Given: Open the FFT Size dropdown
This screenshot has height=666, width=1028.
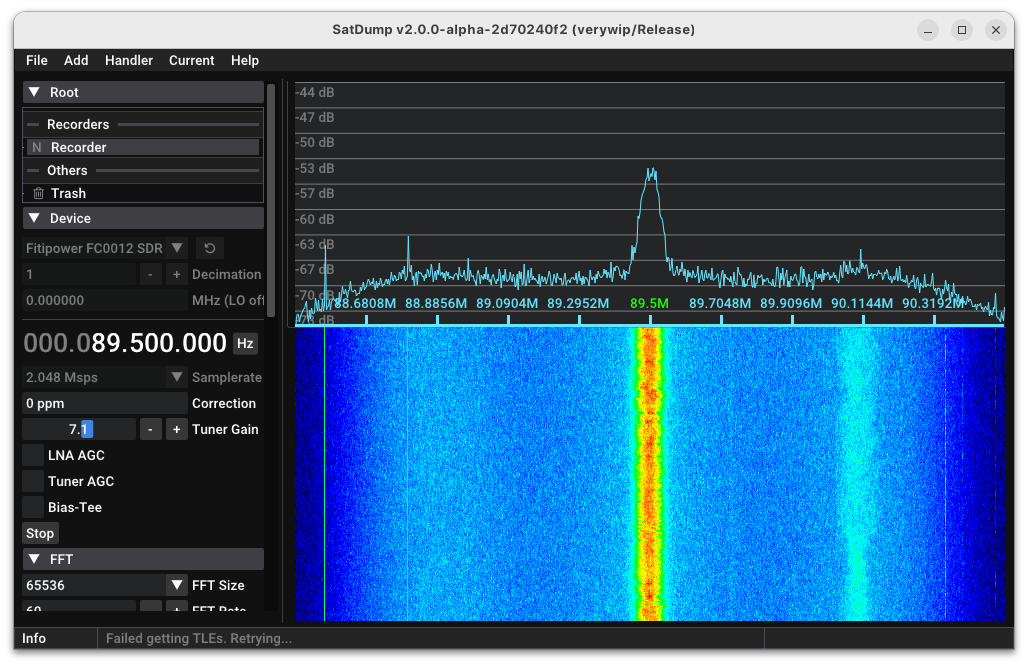Looking at the screenshot, I should point(176,585).
